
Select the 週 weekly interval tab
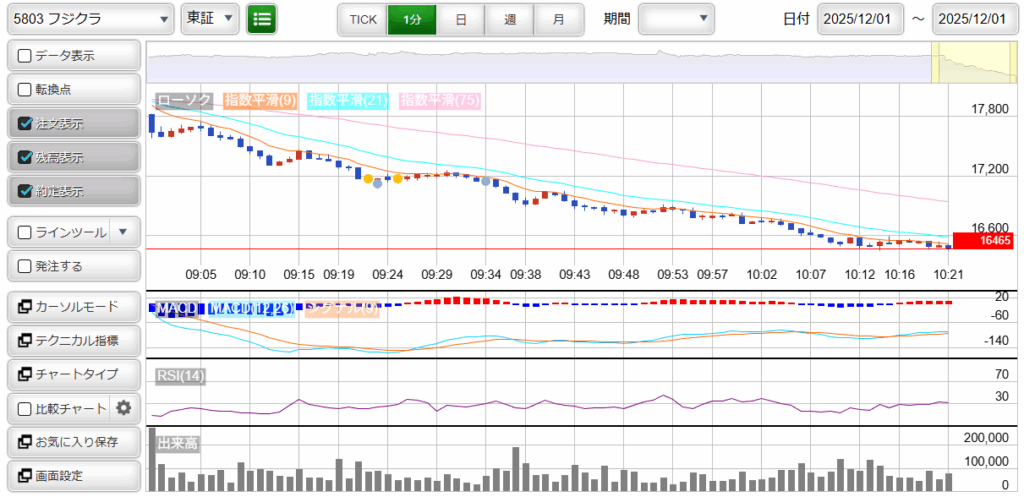coord(510,19)
